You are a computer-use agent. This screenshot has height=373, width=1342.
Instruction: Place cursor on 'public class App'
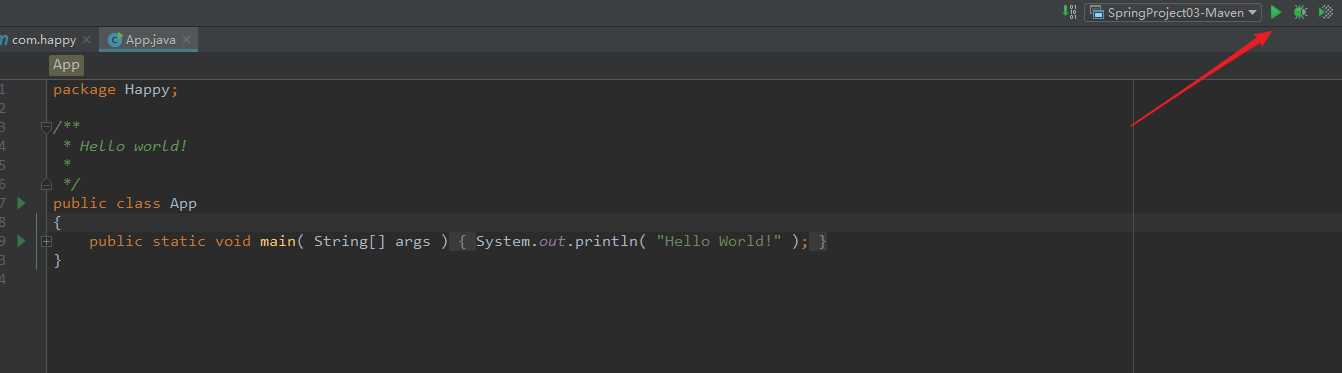point(125,203)
